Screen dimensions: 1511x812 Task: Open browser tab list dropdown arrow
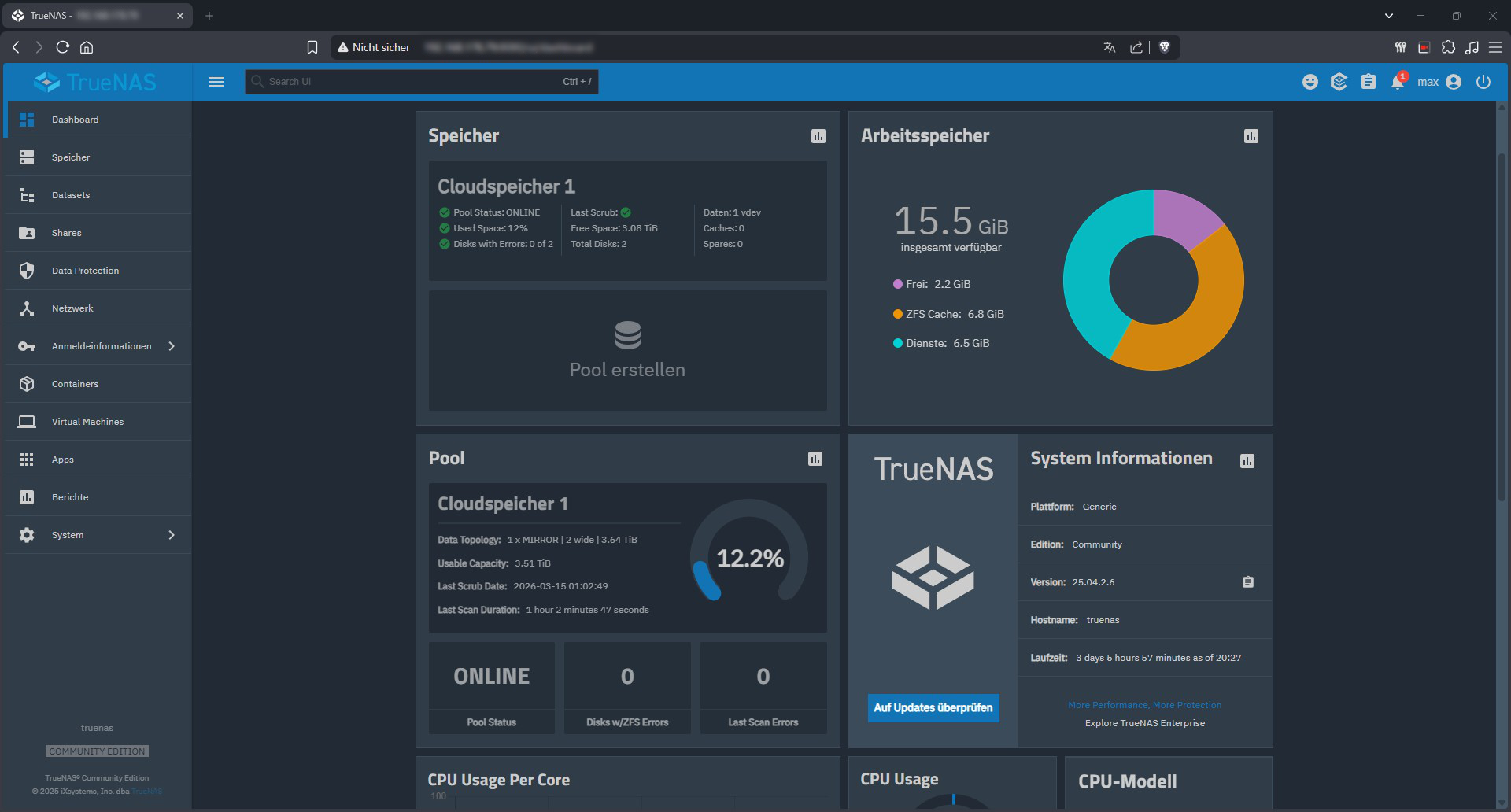1389,16
